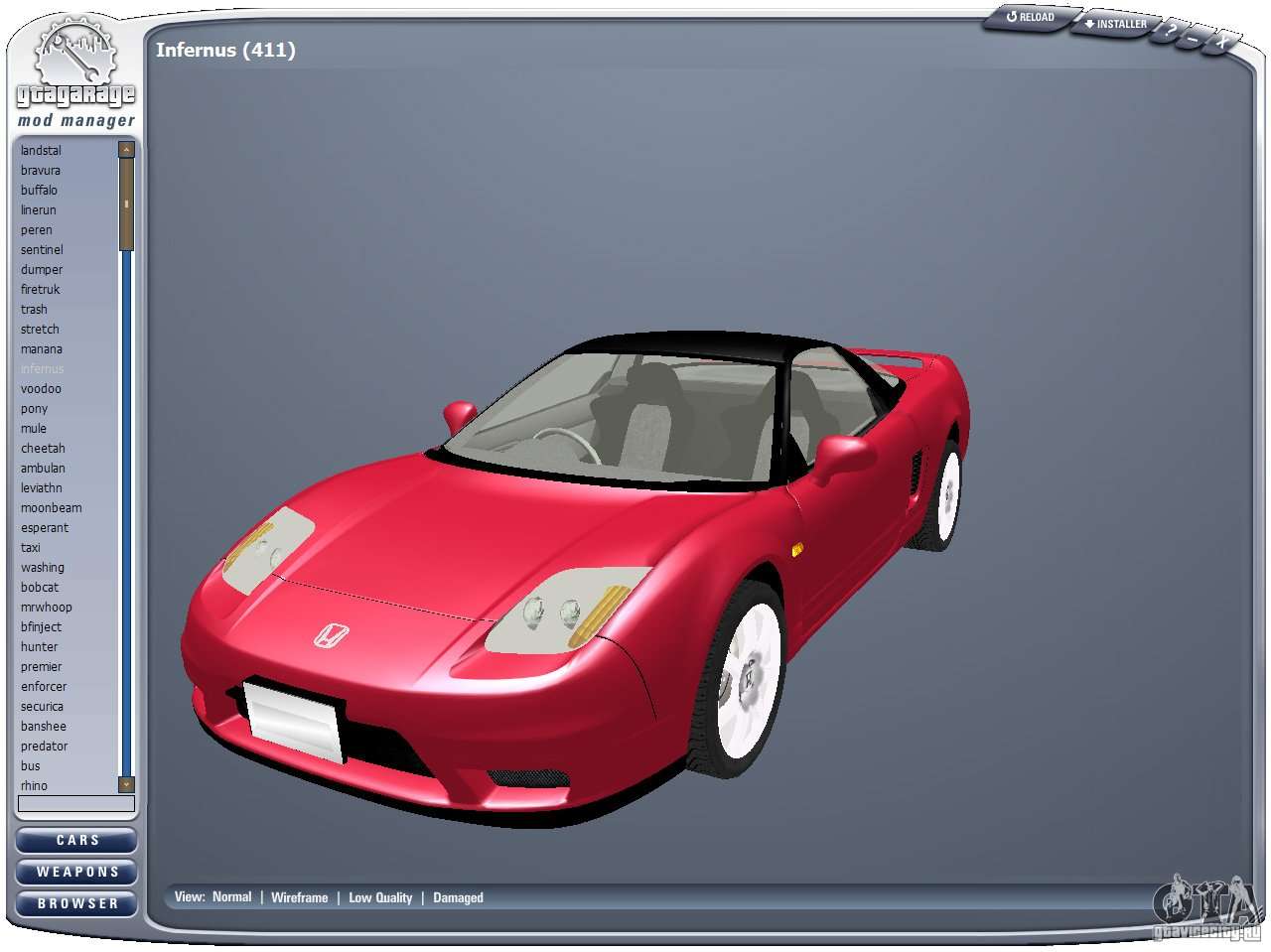The width and height of the screenshot is (1271, 952).
Task: Select hunter in the vehicle list
Action: (x=40, y=647)
